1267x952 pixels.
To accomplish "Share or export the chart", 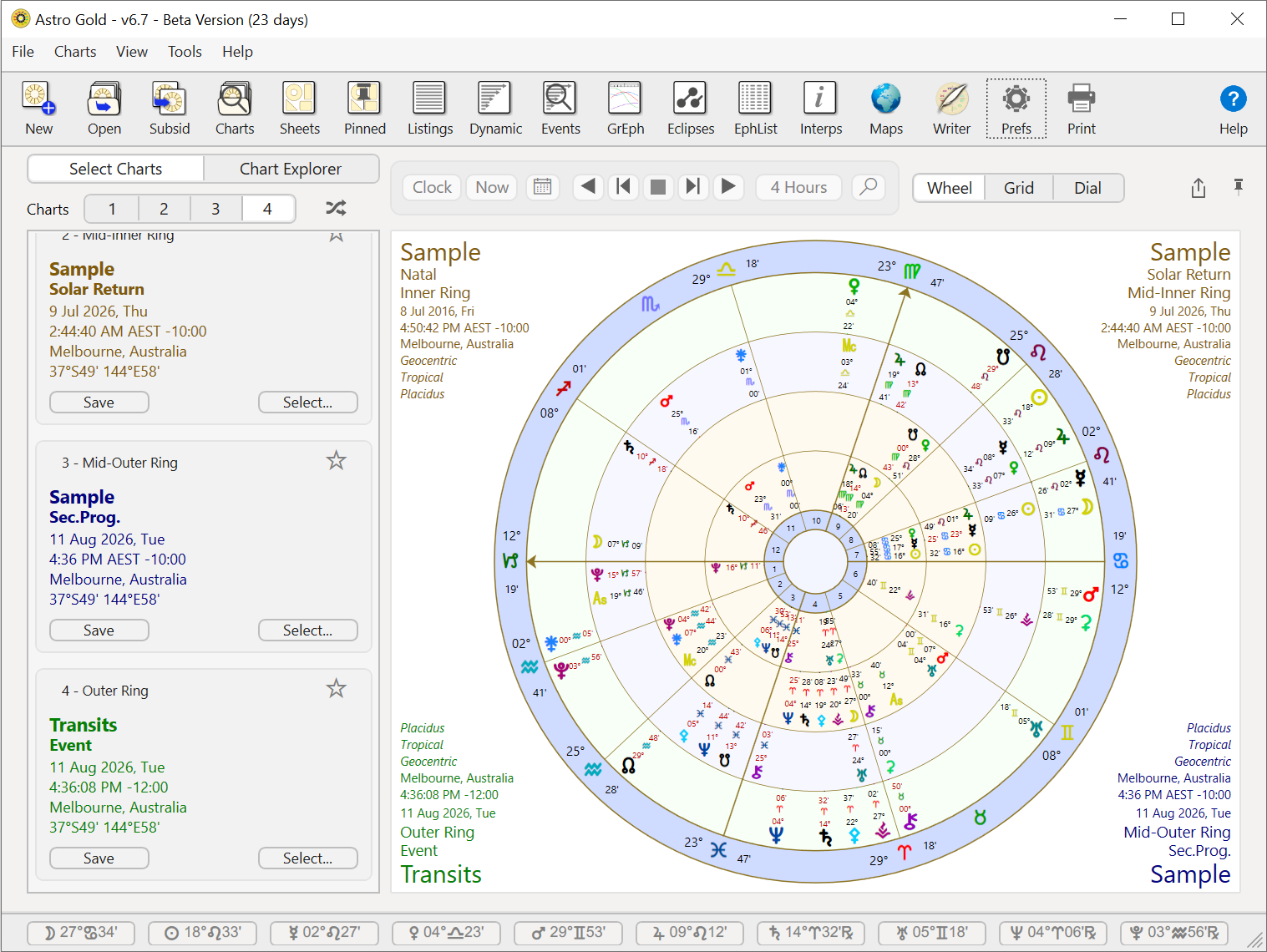I will pos(1199,188).
